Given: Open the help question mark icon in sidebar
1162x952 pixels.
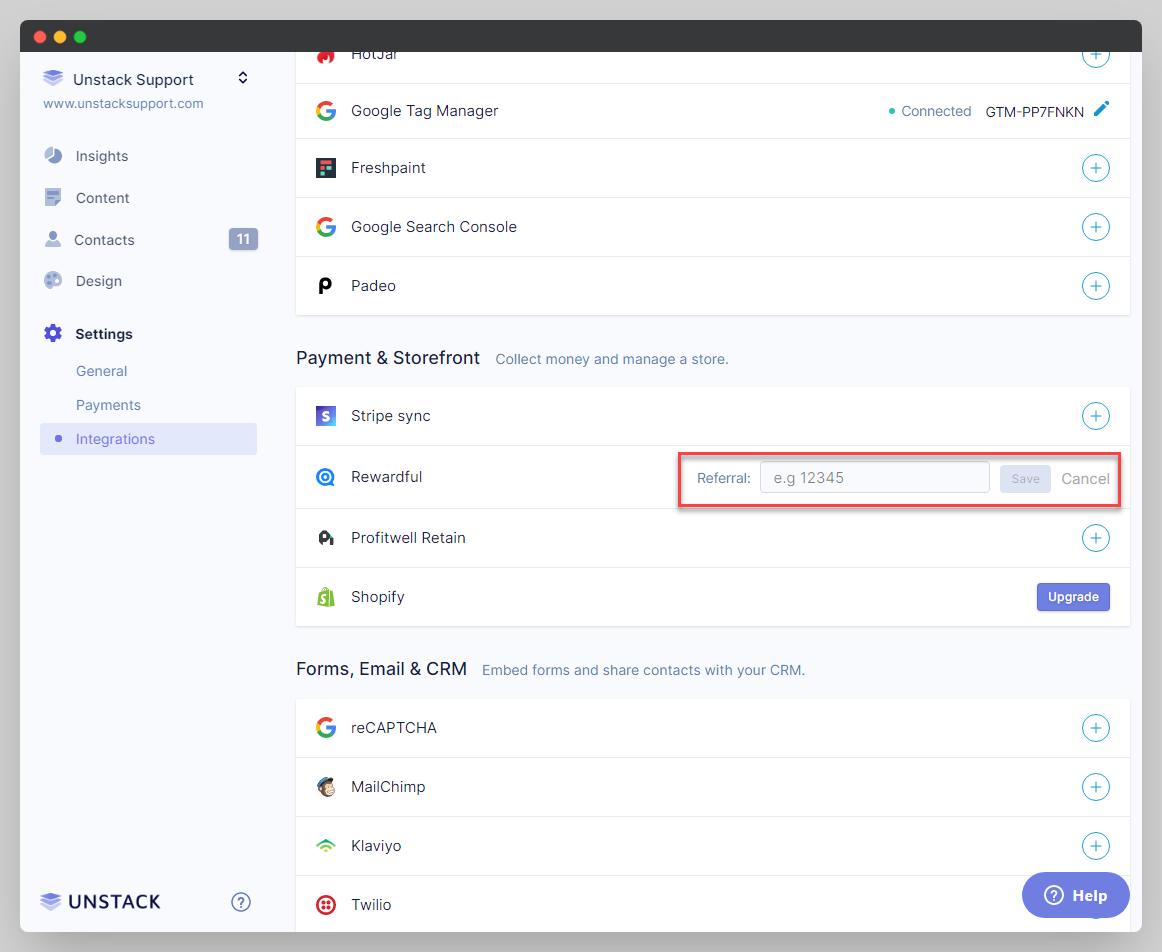Looking at the screenshot, I should click(x=241, y=902).
